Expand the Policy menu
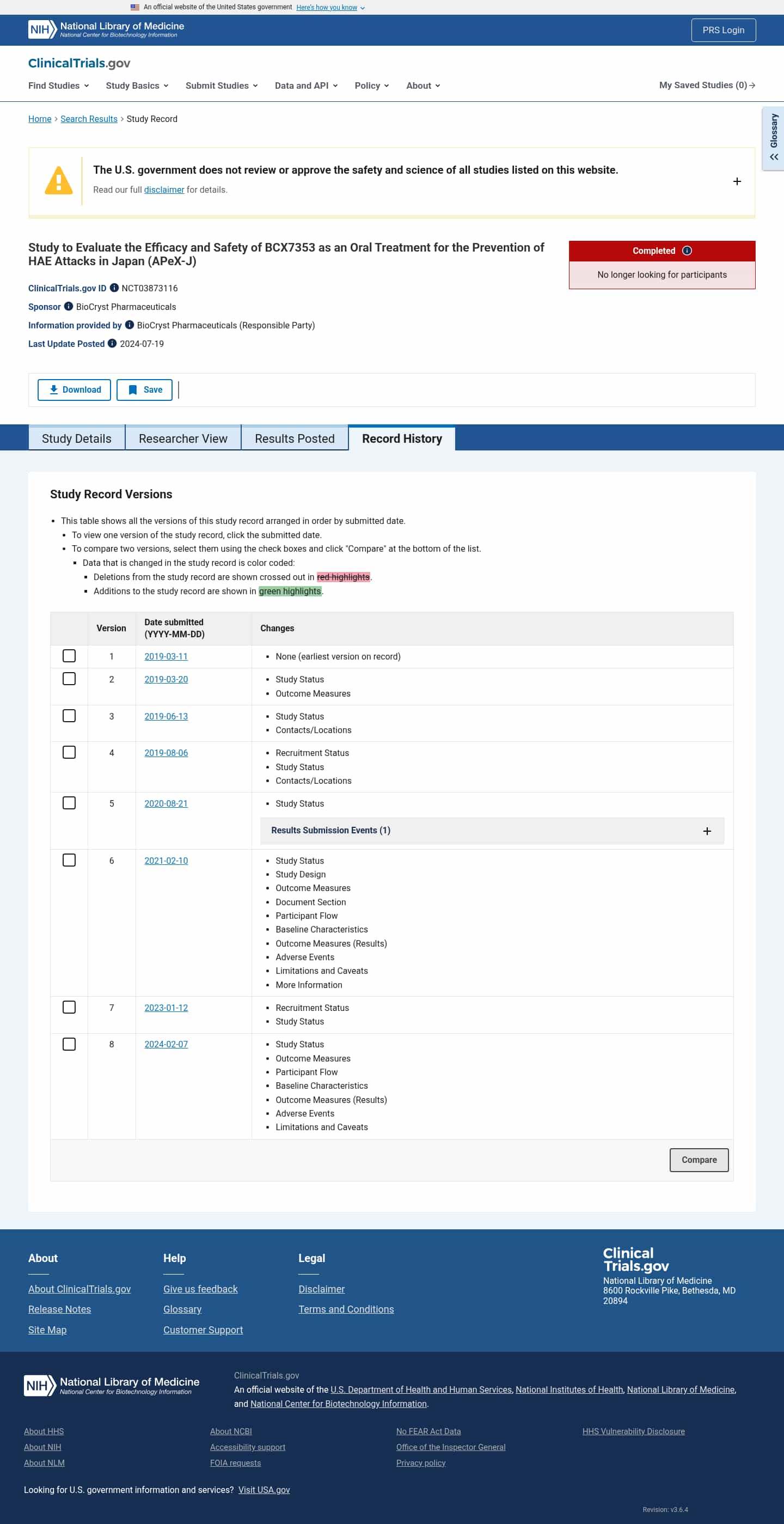 coord(372,86)
